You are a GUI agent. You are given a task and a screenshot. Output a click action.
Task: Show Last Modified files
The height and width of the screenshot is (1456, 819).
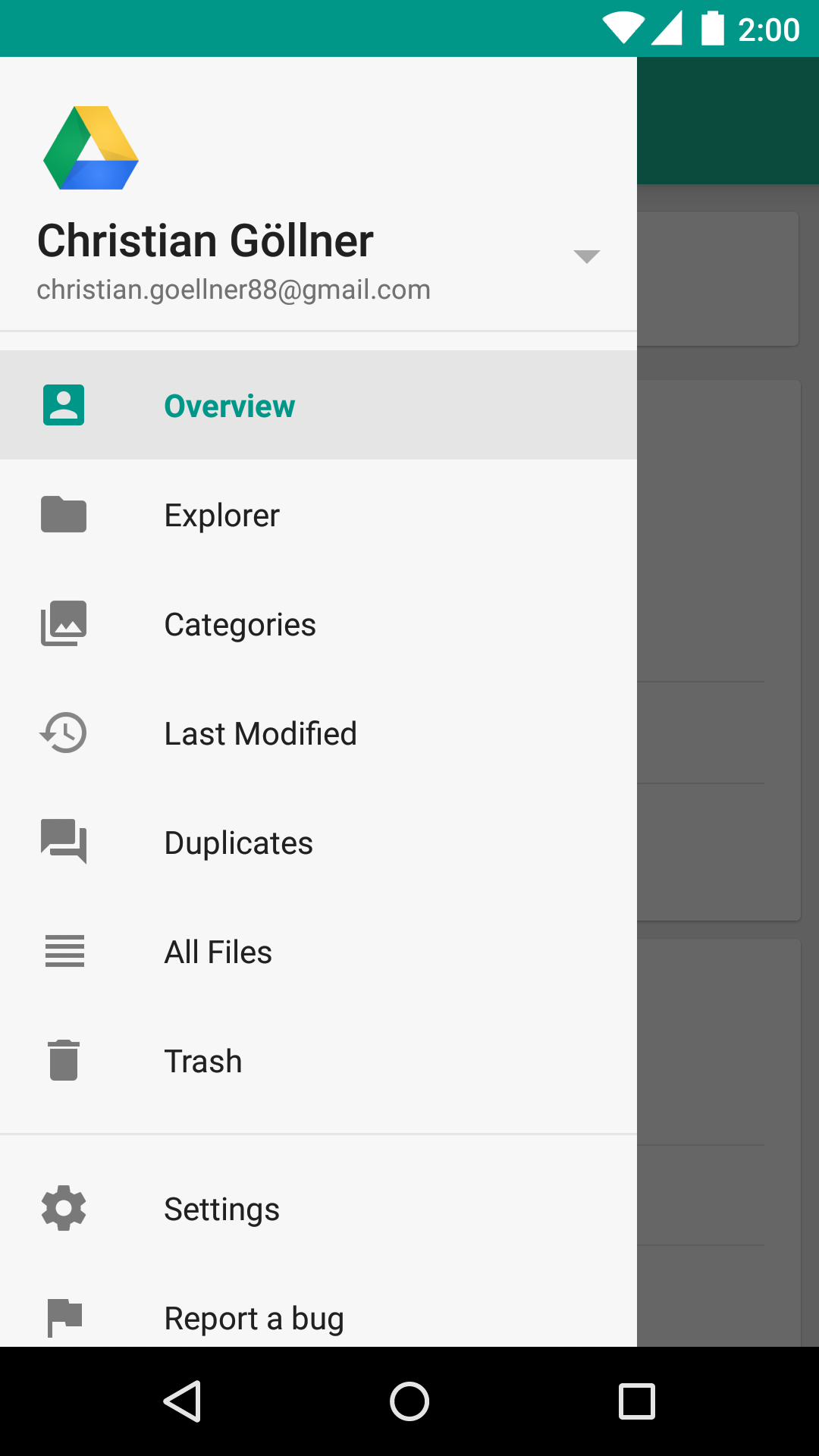point(318,733)
